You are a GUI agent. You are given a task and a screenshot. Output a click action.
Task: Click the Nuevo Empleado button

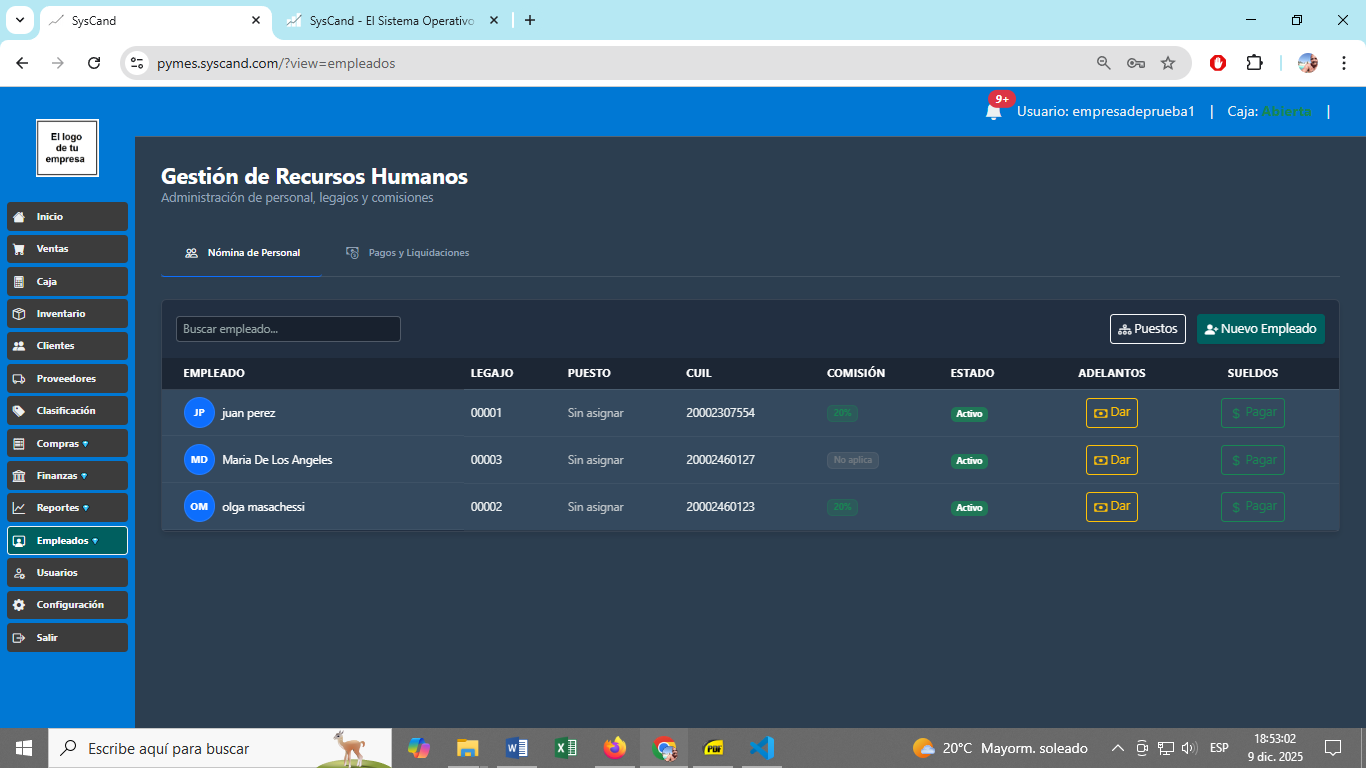coord(1260,329)
